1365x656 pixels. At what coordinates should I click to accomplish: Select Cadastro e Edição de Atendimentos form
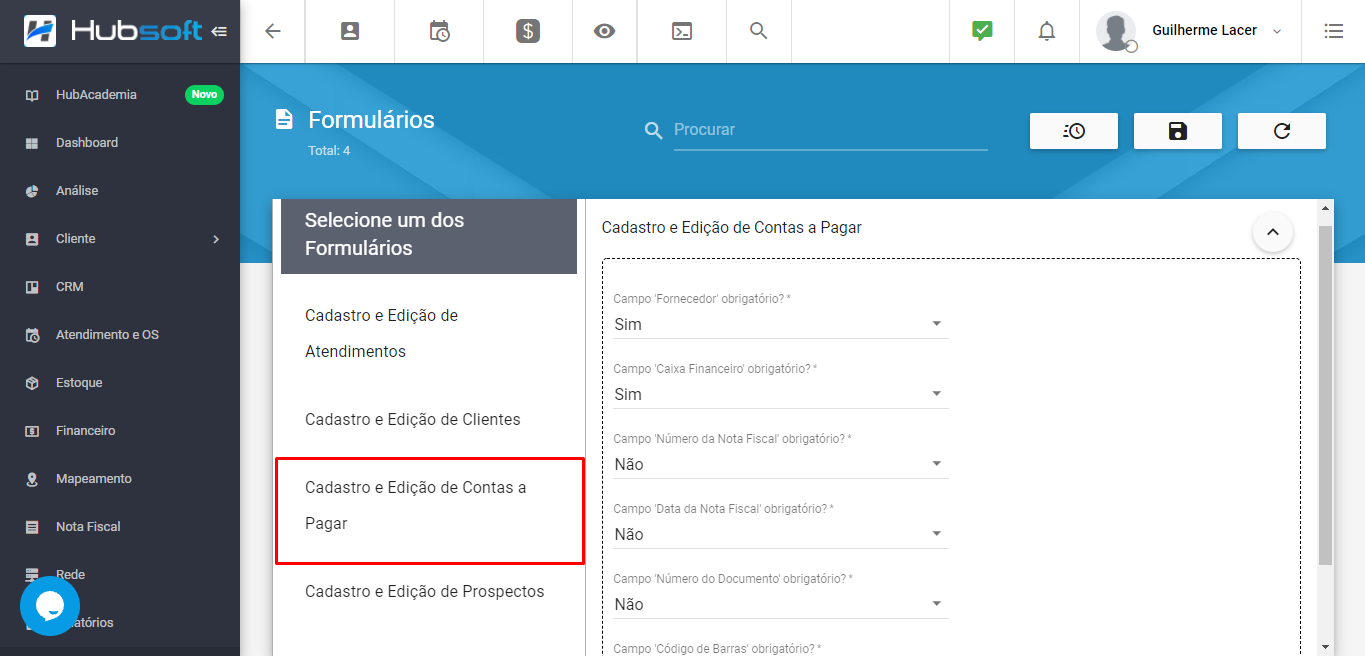(429, 333)
